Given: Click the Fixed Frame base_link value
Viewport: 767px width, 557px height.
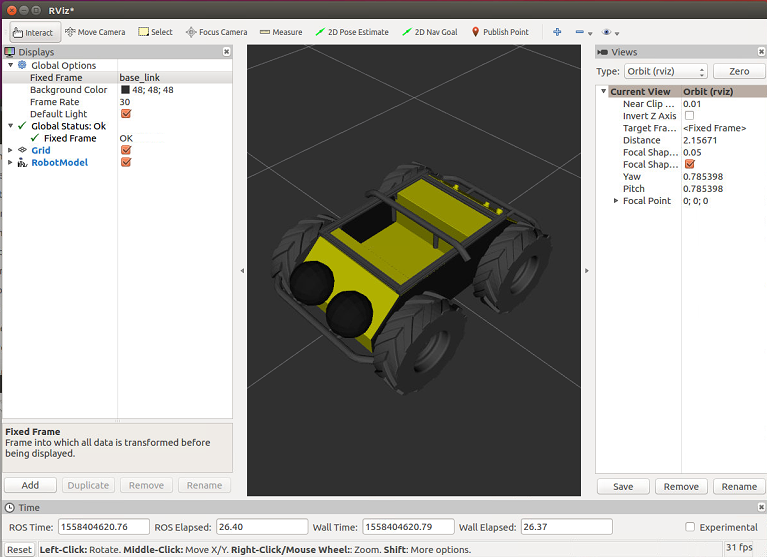Looking at the screenshot, I should (140, 78).
